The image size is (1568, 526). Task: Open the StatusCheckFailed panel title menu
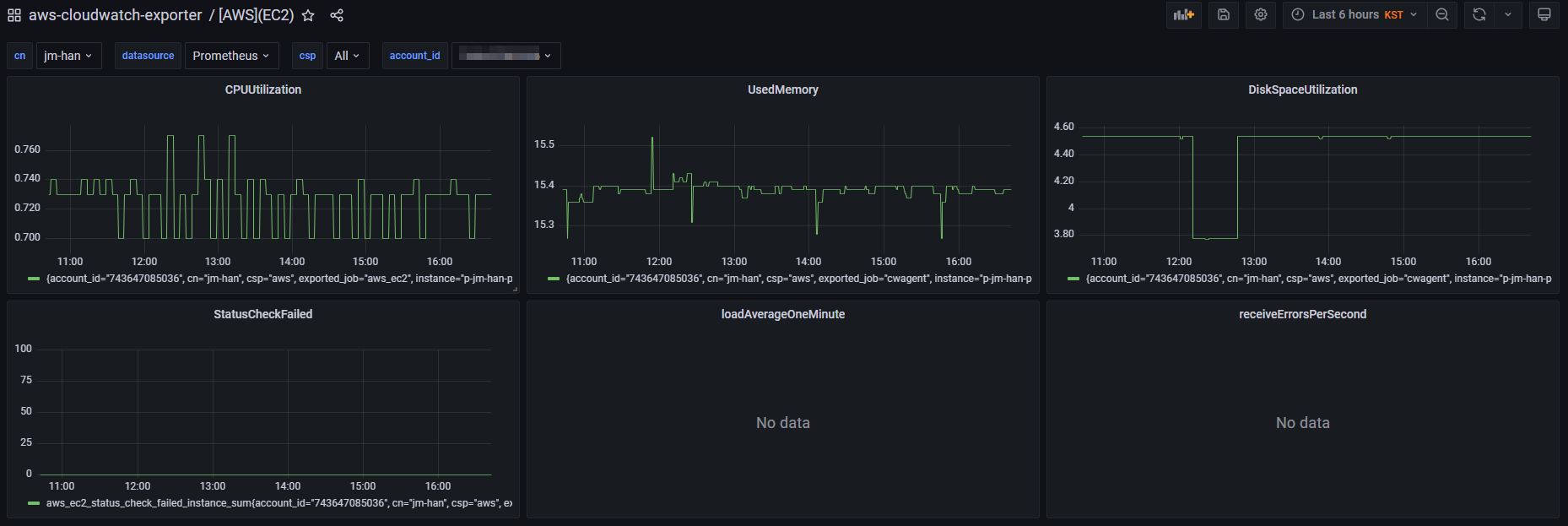point(263,314)
